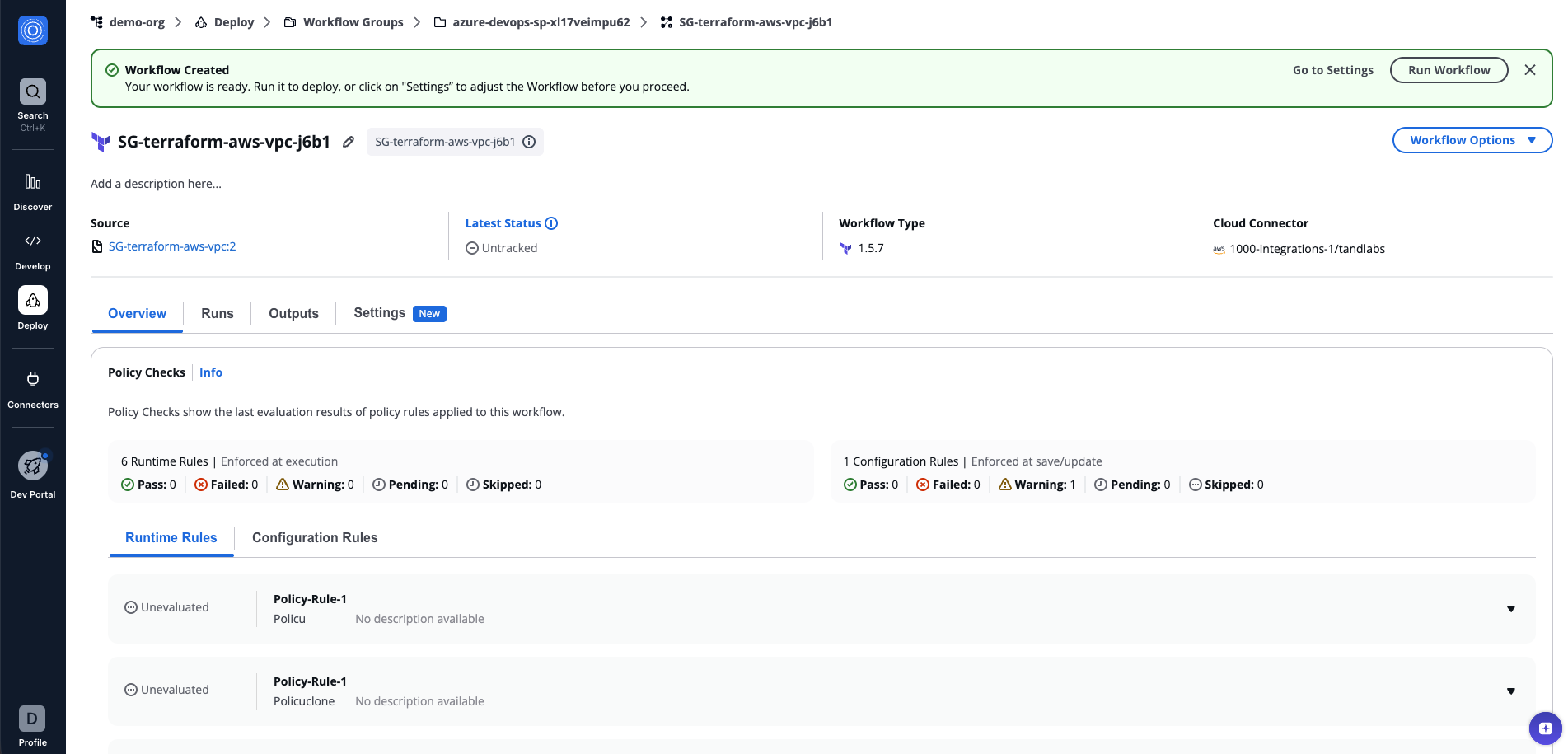The width and height of the screenshot is (1568, 754).
Task: Open the Dev Portal module
Action: [33, 465]
